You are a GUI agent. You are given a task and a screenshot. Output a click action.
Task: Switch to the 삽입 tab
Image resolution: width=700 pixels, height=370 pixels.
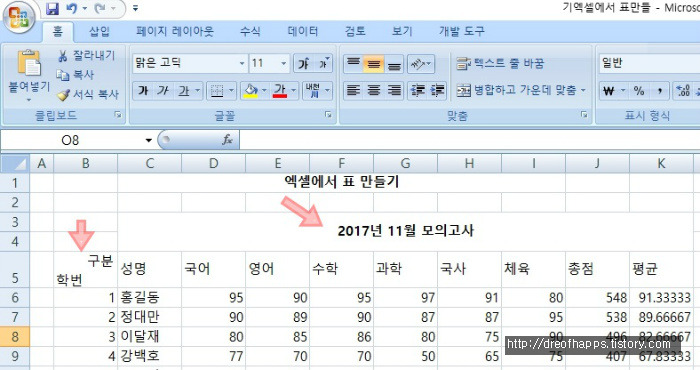(99, 31)
